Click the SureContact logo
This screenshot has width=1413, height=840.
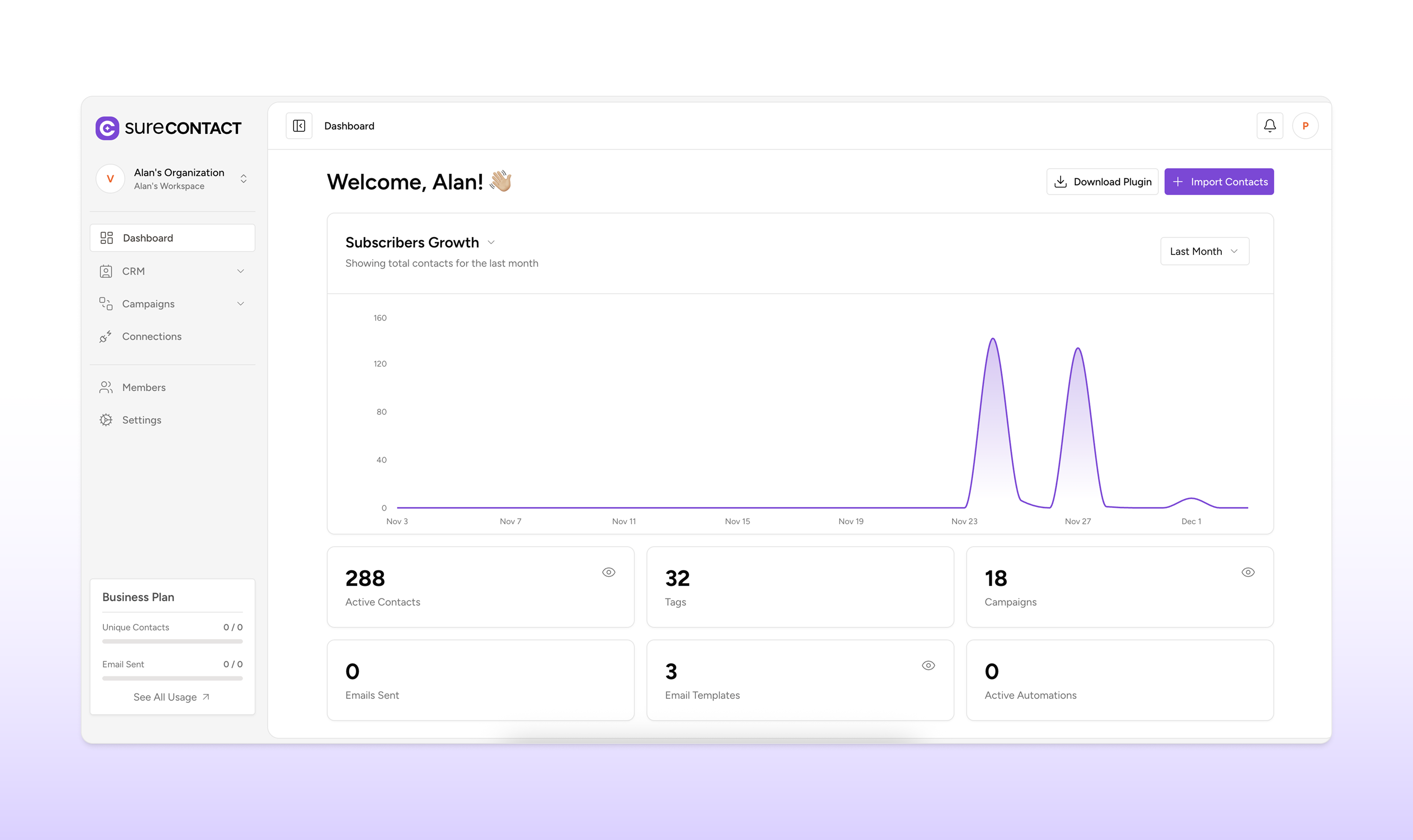[x=168, y=127]
